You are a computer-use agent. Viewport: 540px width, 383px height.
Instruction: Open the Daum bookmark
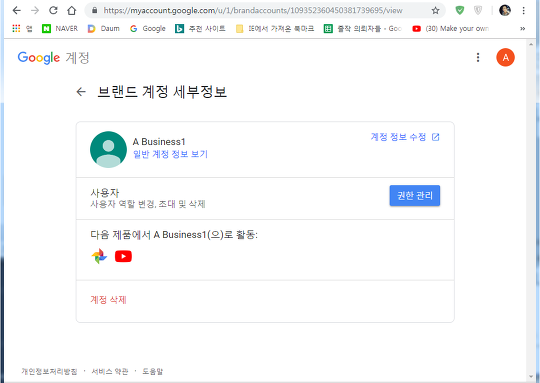tap(103, 29)
